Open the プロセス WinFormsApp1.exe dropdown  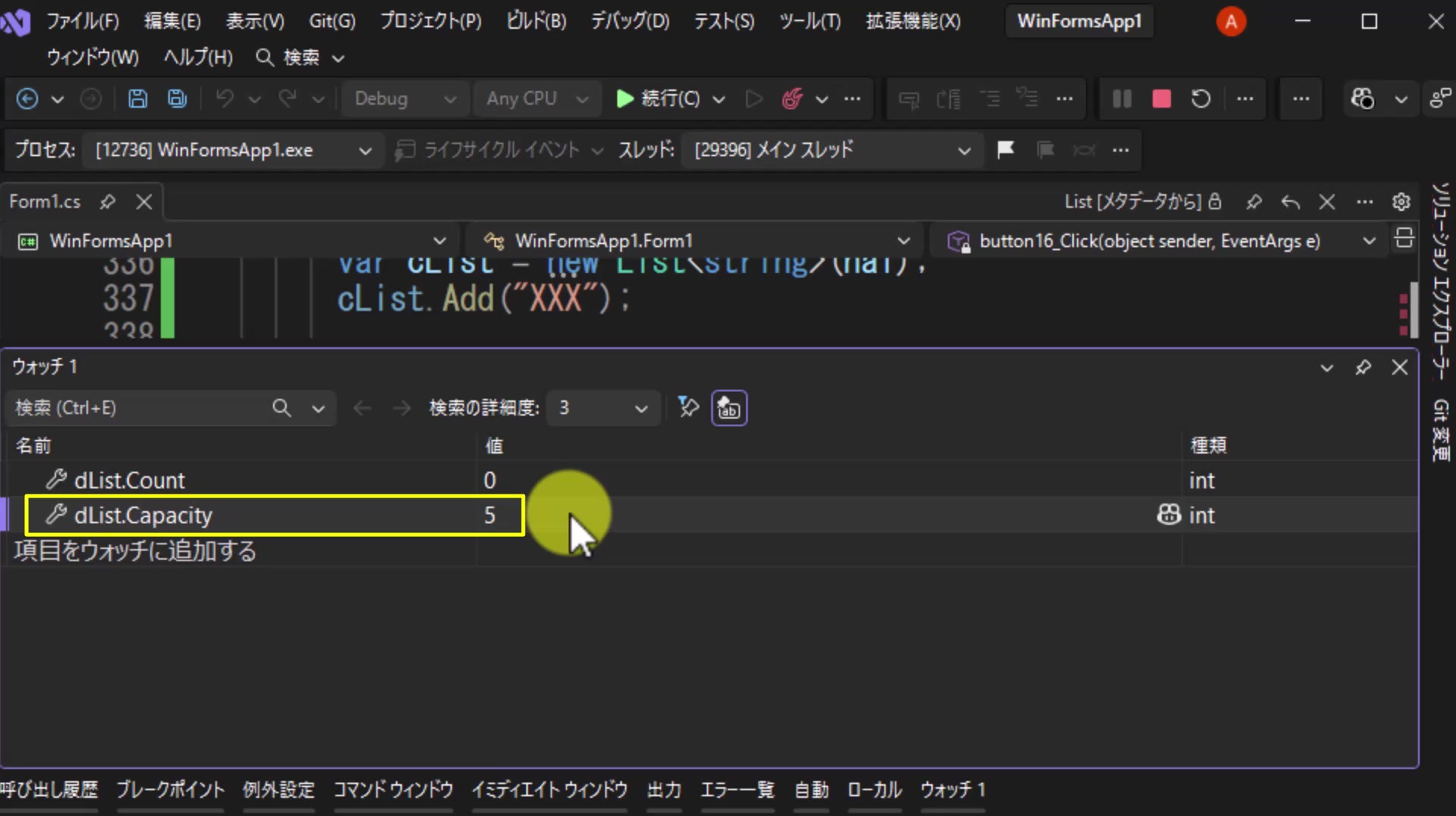click(x=234, y=150)
